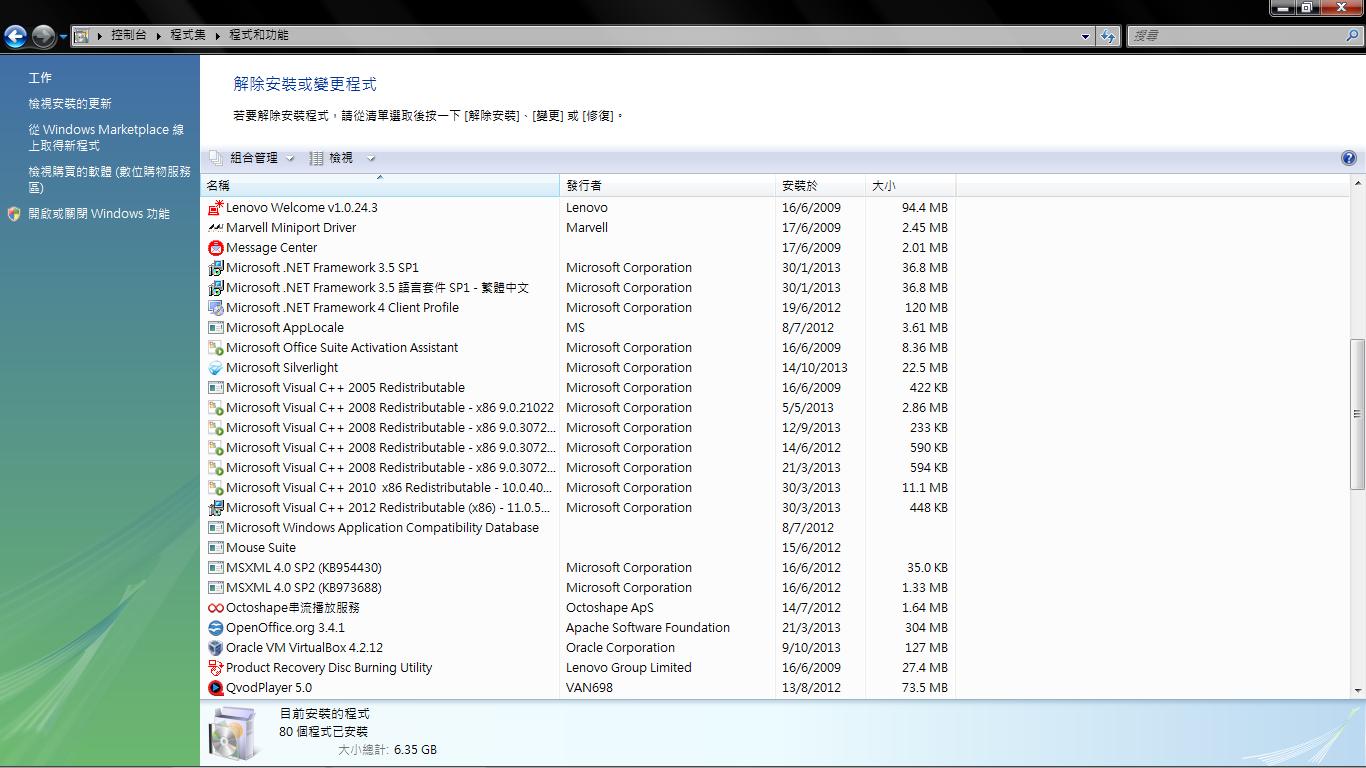
Task: Expand the address bar history dropdown
Action: pyautogui.click(x=1086, y=36)
